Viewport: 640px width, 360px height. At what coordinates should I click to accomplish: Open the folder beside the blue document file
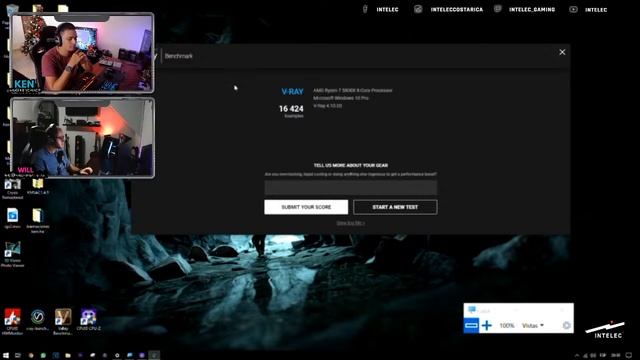click(38, 220)
